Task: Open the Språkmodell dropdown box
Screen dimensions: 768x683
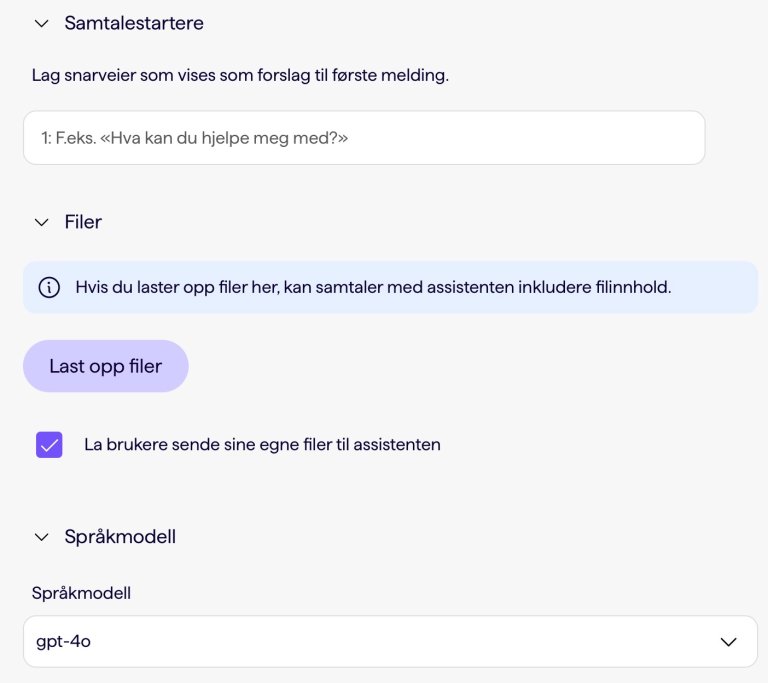Action: click(x=390, y=642)
